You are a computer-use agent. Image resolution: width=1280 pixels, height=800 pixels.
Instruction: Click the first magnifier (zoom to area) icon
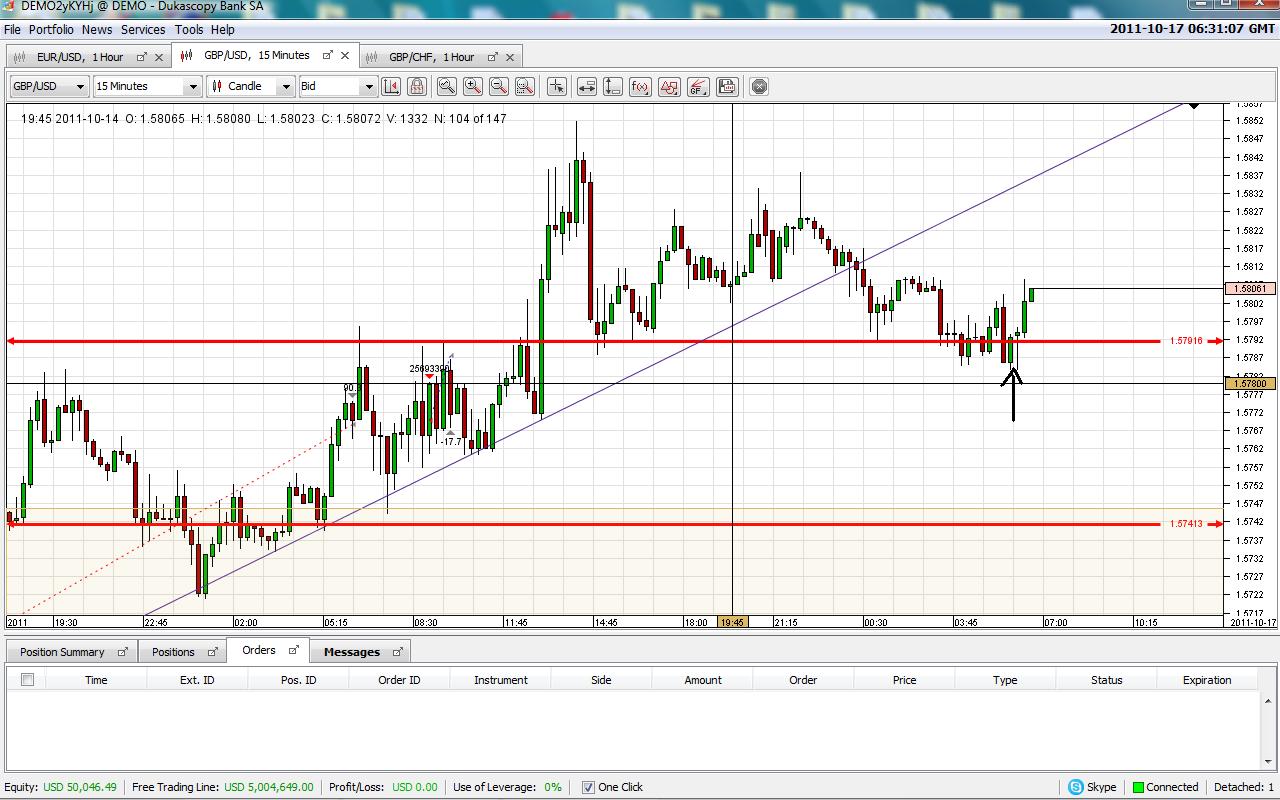point(447,86)
